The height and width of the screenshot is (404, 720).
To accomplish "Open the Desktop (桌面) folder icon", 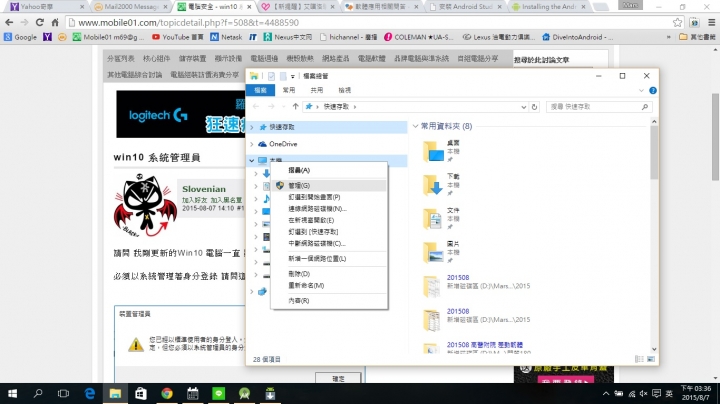I will (433, 152).
